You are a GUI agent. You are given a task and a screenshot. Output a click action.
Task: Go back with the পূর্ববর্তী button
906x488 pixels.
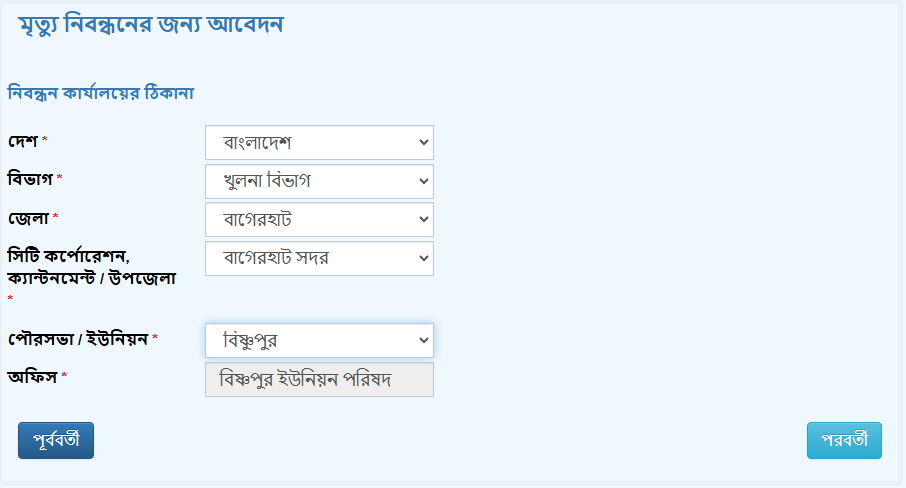tap(56, 441)
